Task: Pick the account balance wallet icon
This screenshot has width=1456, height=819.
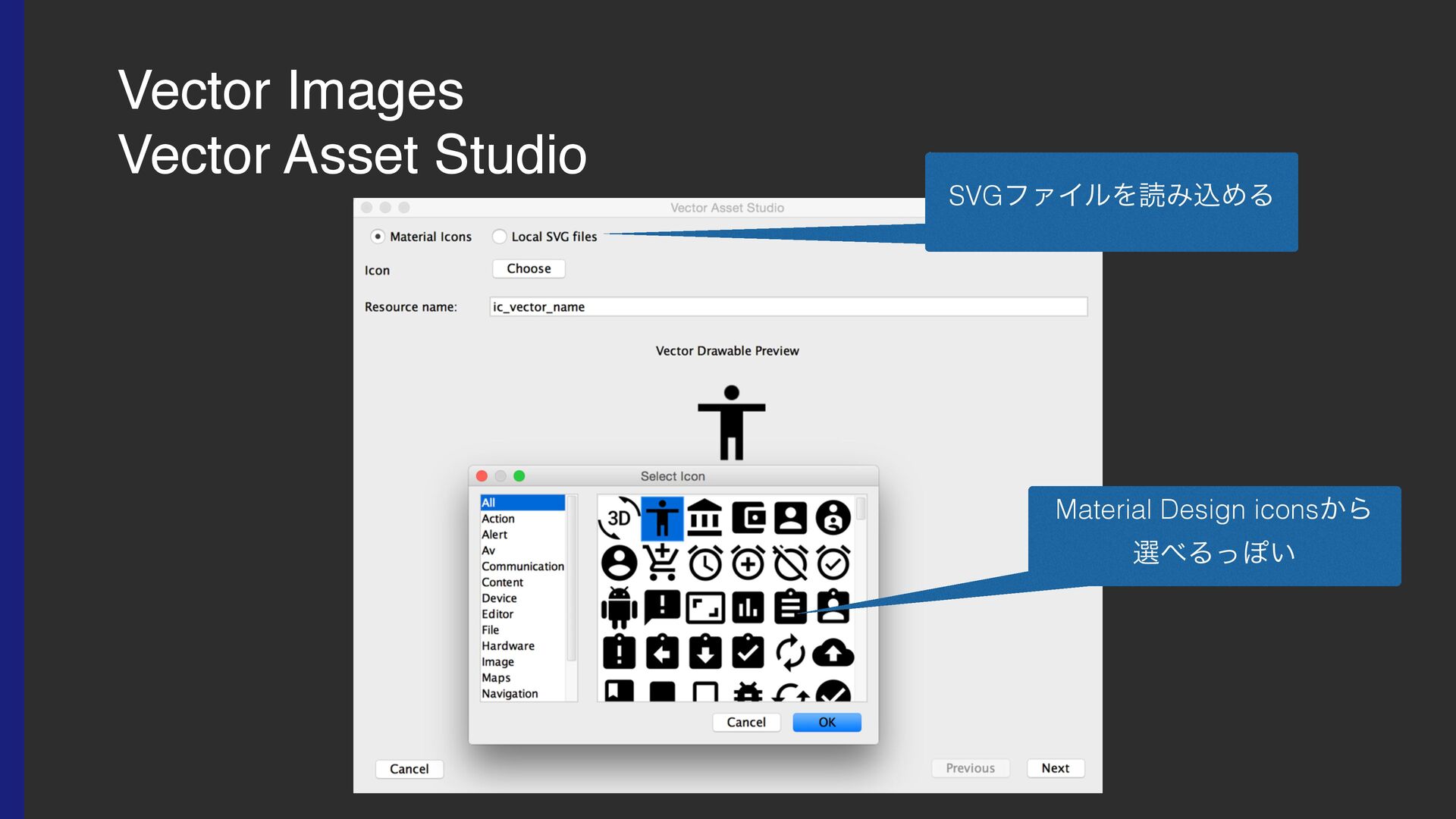Action: 748,519
